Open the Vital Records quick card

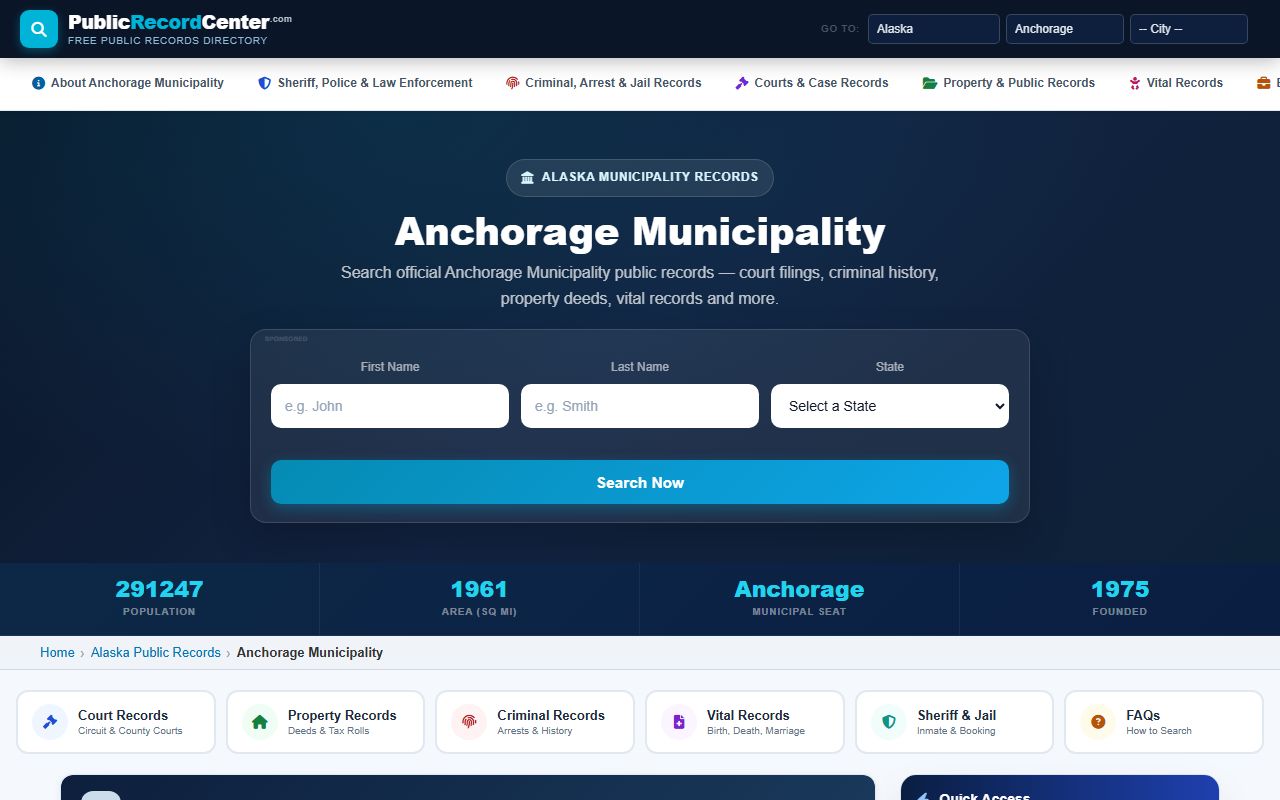(x=745, y=722)
